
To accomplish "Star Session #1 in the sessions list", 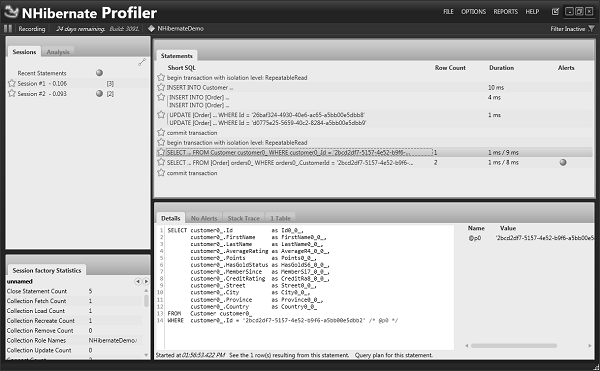I will tap(12, 83).
